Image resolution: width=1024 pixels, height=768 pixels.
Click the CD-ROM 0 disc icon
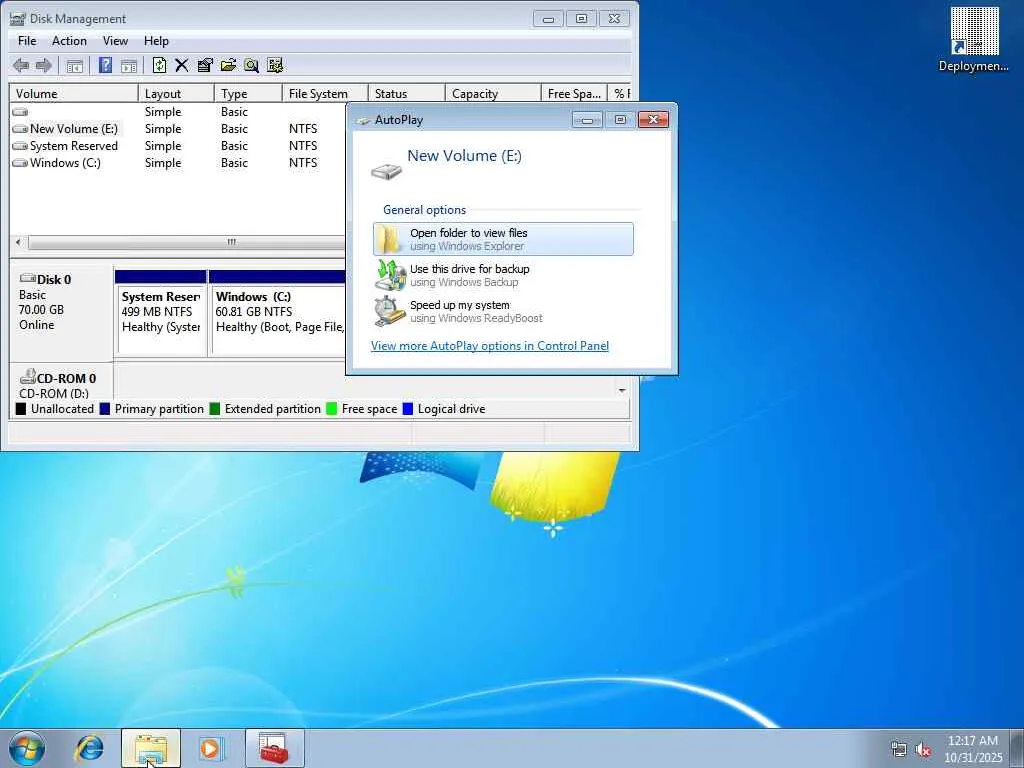pyautogui.click(x=27, y=377)
